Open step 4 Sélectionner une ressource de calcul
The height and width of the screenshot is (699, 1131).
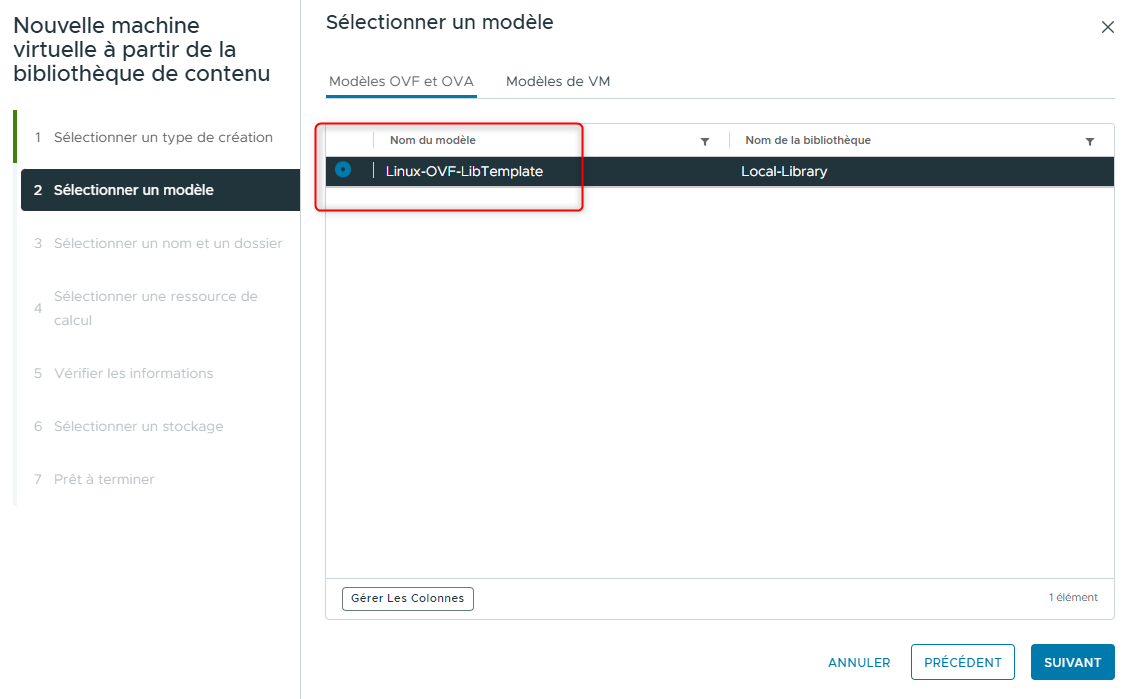(155, 308)
